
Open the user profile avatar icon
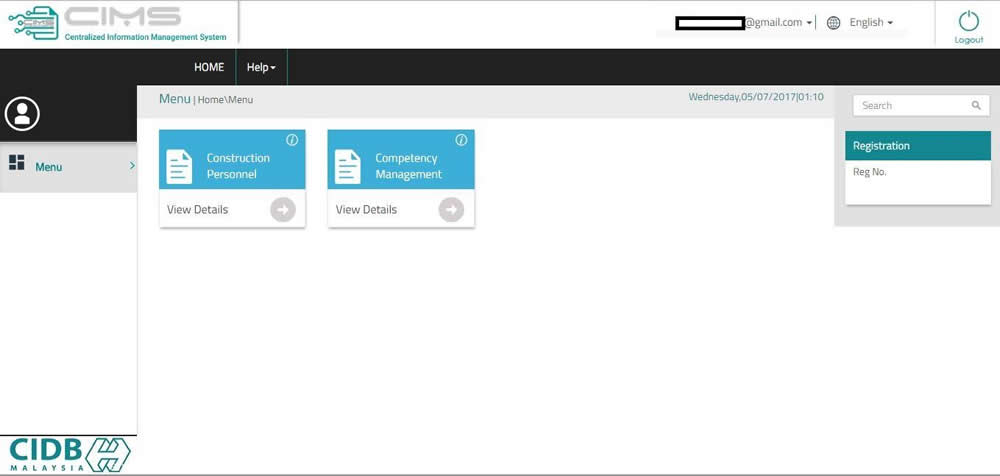[x=22, y=114]
